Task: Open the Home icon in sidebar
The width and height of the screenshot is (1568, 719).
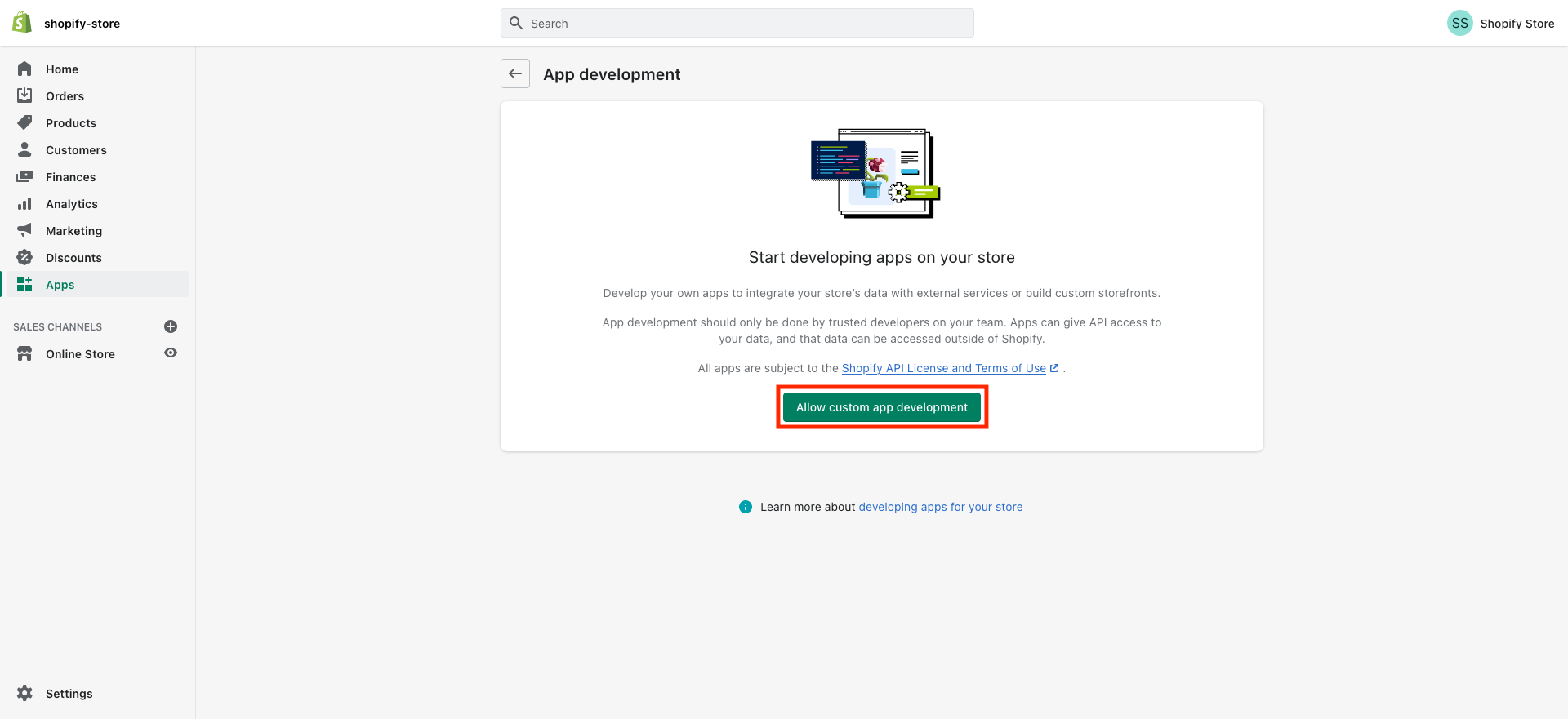Action: [x=24, y=69]
